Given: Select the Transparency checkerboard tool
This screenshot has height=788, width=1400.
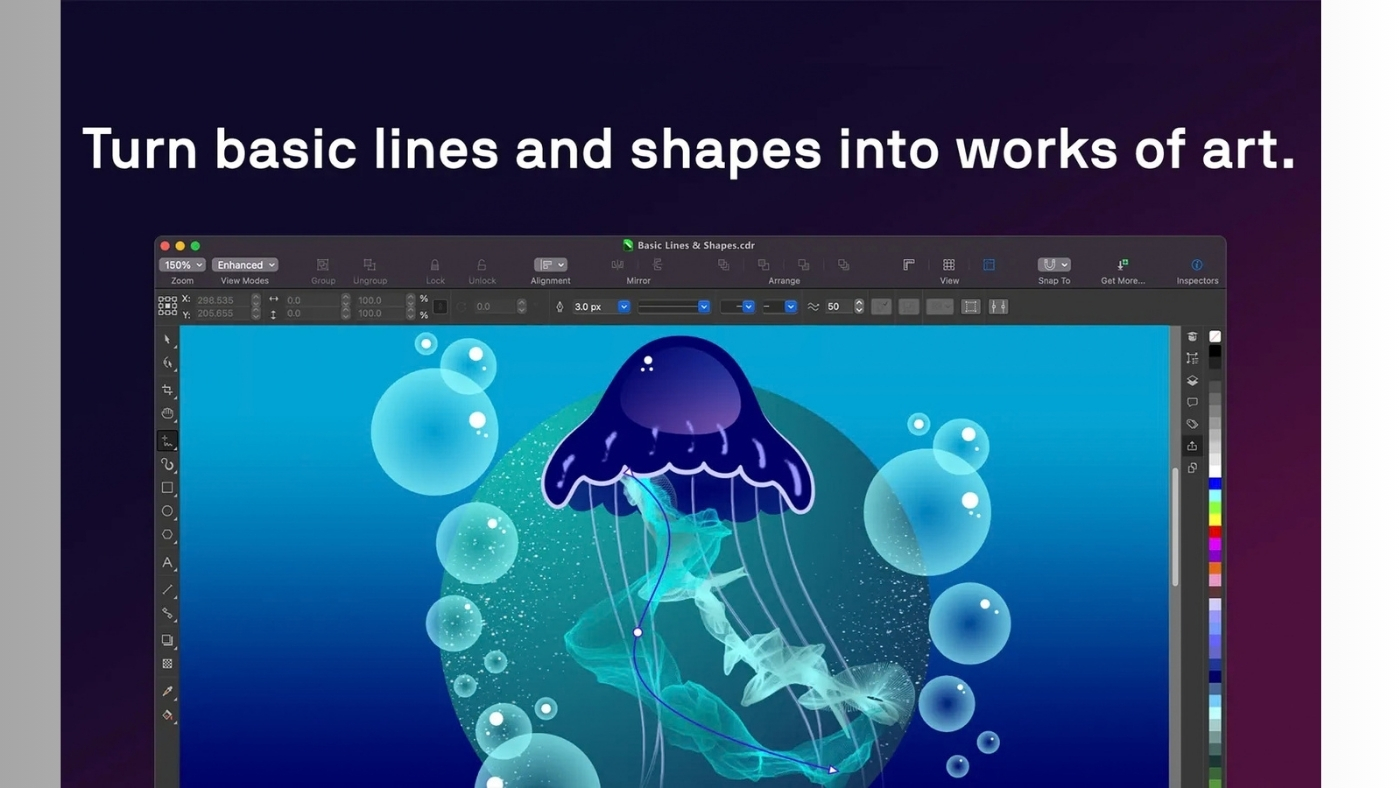Looking at the screenshot, I should pyautogui.click(x=167, y=663).
